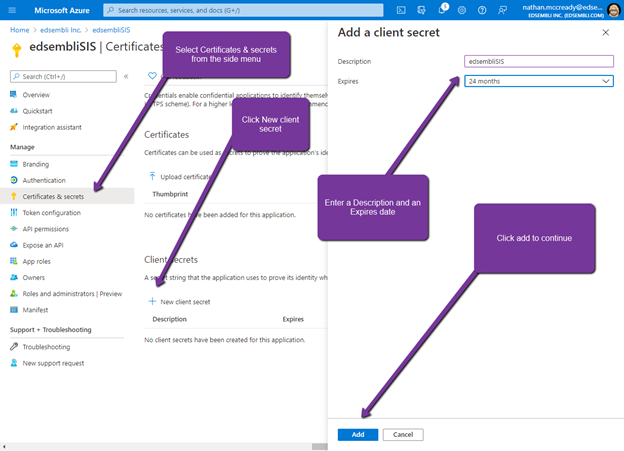
Task: Collapse the side menu with double chevron
Action: pyautogui.click(x=126, y=76)
